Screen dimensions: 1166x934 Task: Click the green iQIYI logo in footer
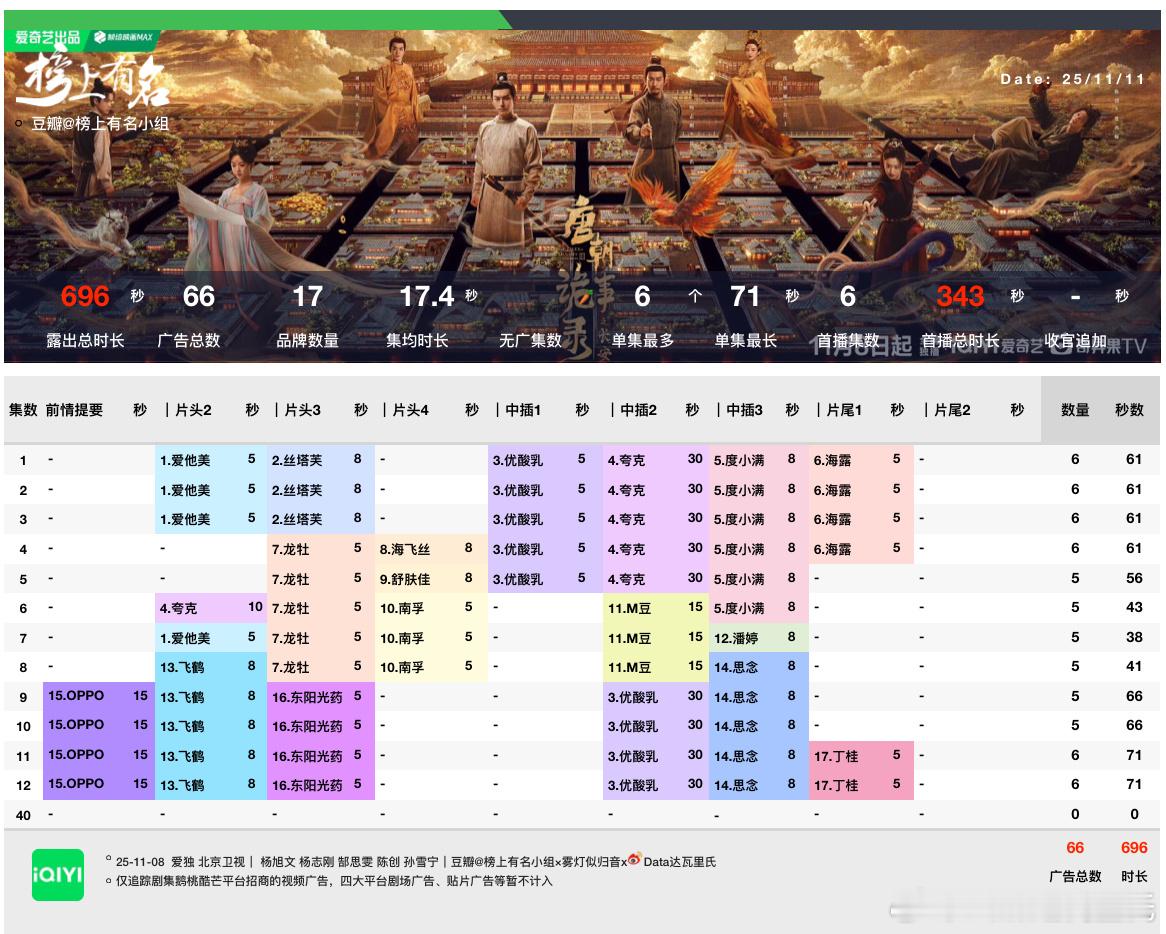57,875
